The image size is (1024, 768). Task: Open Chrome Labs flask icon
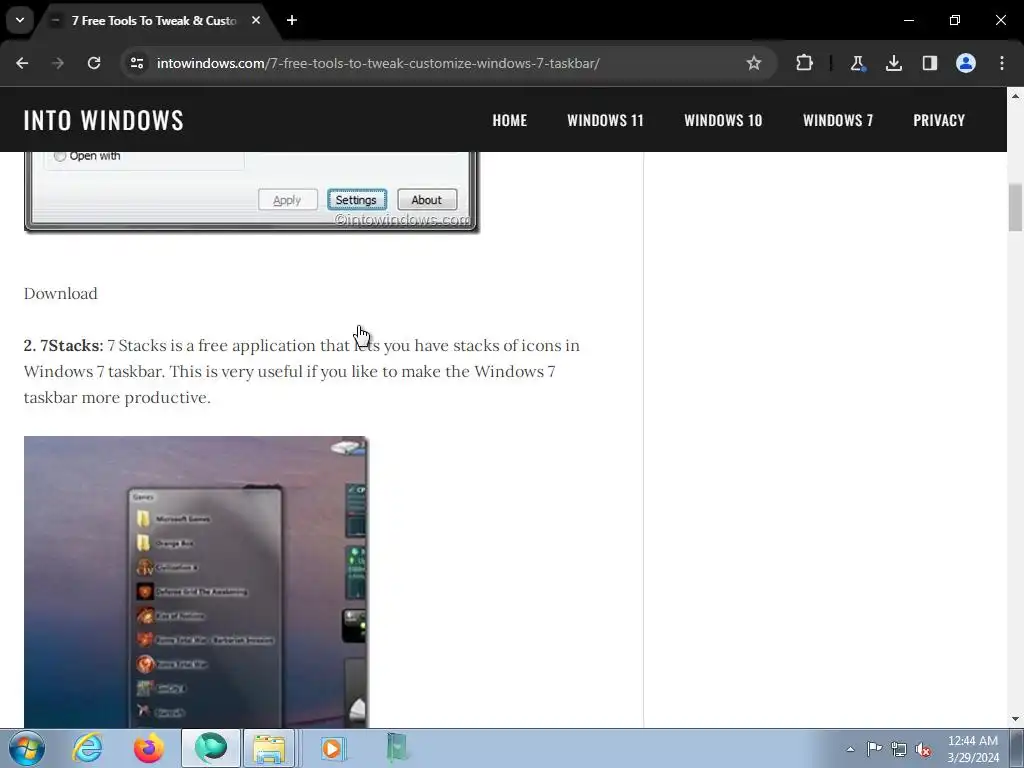pos(857,63)
